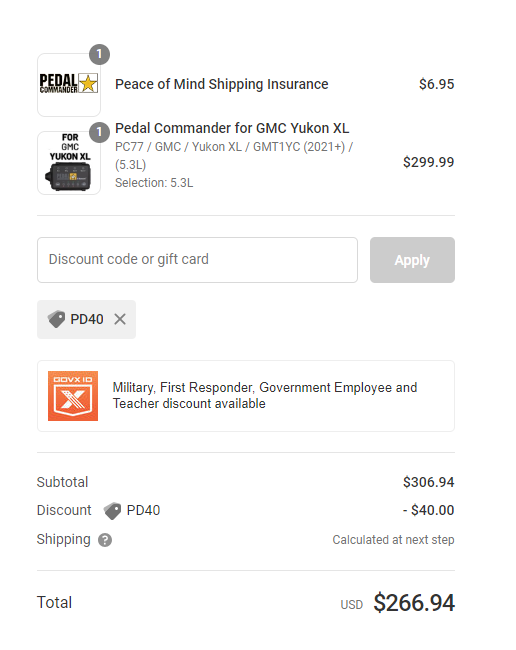Click the quantity badge on shipping insurance
Image resolution: width=516 pixels, height=650 pixels.
99,54
